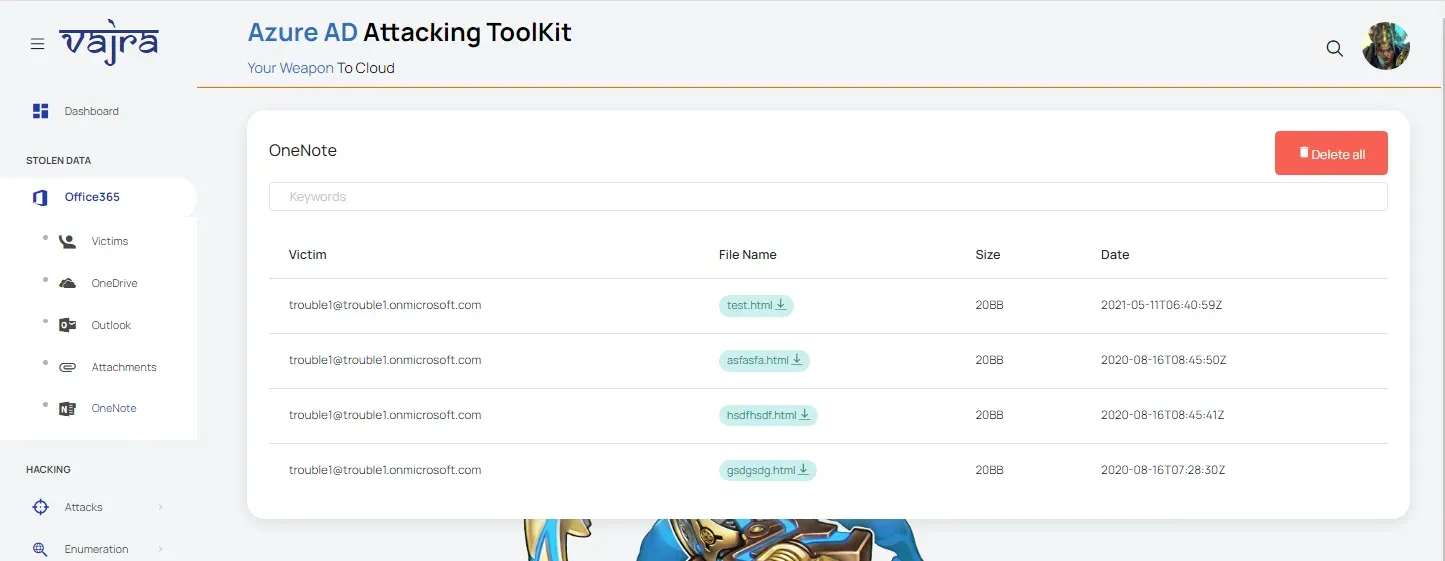This screenshot has width=1445, height=561.
Task: Click download icon beside test.html
Action: [x=780, y=305]
